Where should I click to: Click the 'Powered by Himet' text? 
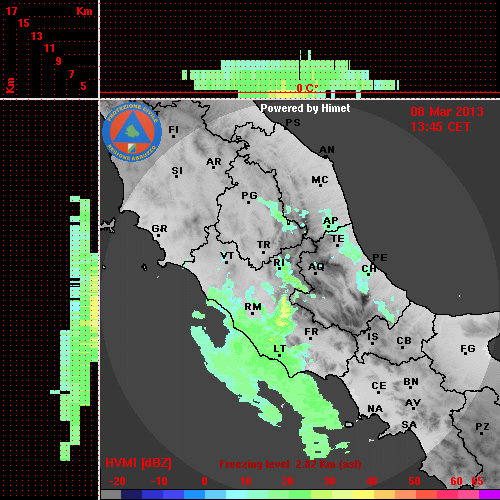point(305,108)
